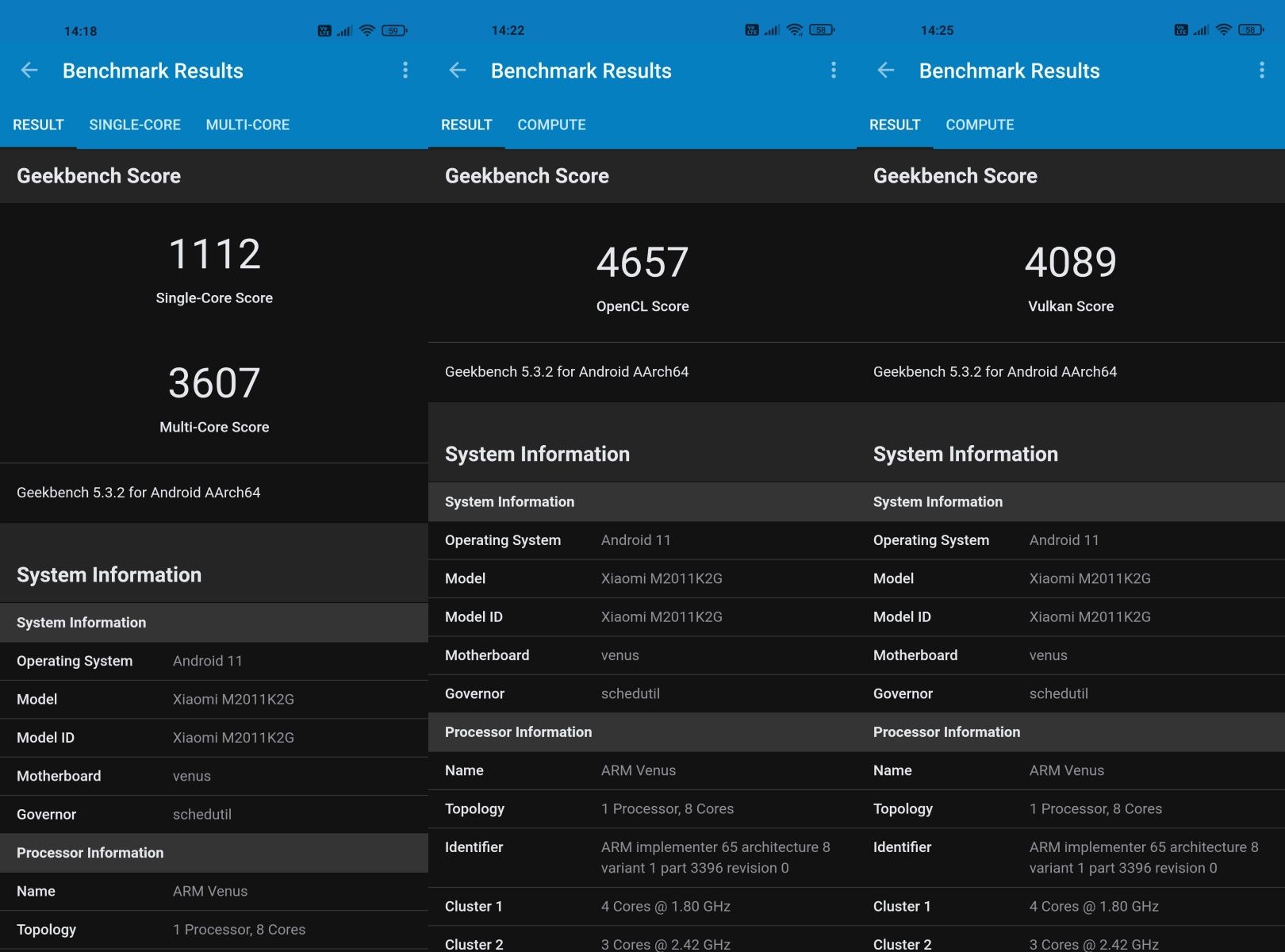1285x952 pixels.
Task: Tap VoLTE icon on the 14:18 screen
Action: tap(324, 31)
